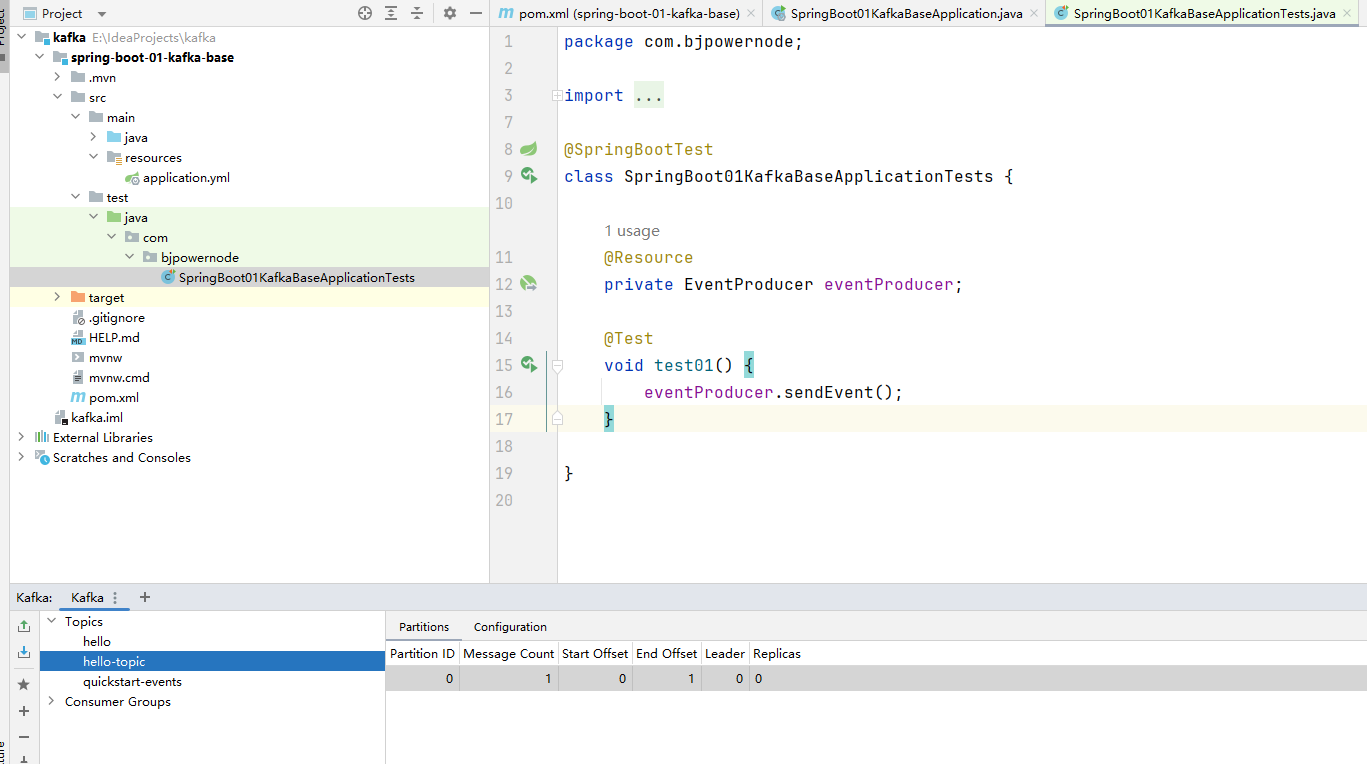Screen dimensions: 1367x764
Task: Open the Kafka tab three-dot options menu
Action: [x=115, y=598]
